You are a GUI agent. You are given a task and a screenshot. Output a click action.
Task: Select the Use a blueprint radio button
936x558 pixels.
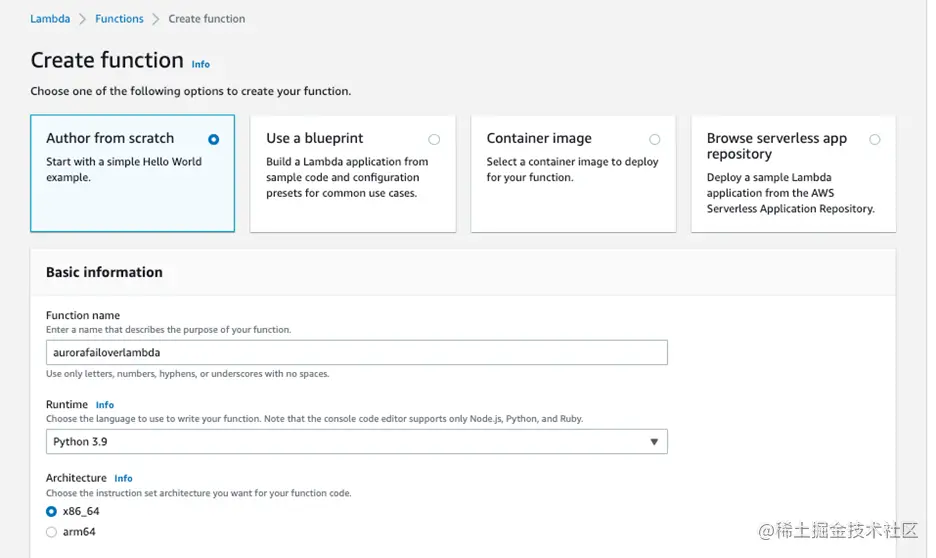pos(433,140)
